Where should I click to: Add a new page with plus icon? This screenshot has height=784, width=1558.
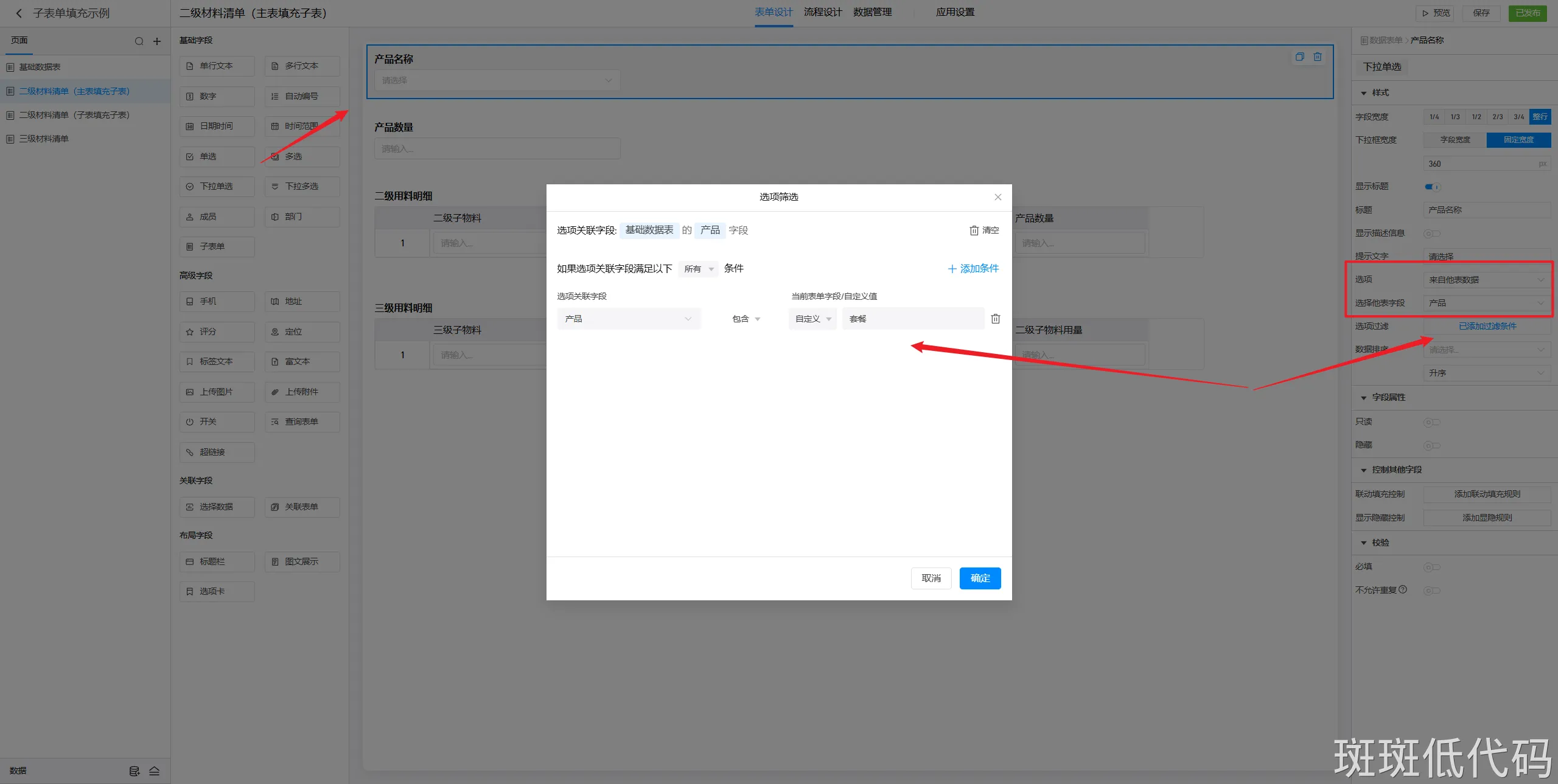pos(157,41)
